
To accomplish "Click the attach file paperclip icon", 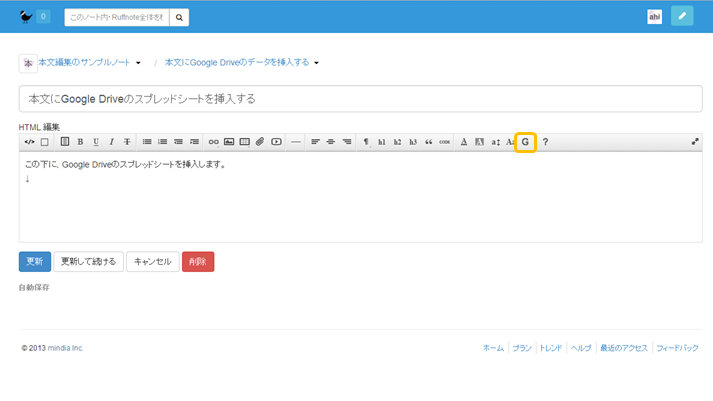I will [259, 142].
